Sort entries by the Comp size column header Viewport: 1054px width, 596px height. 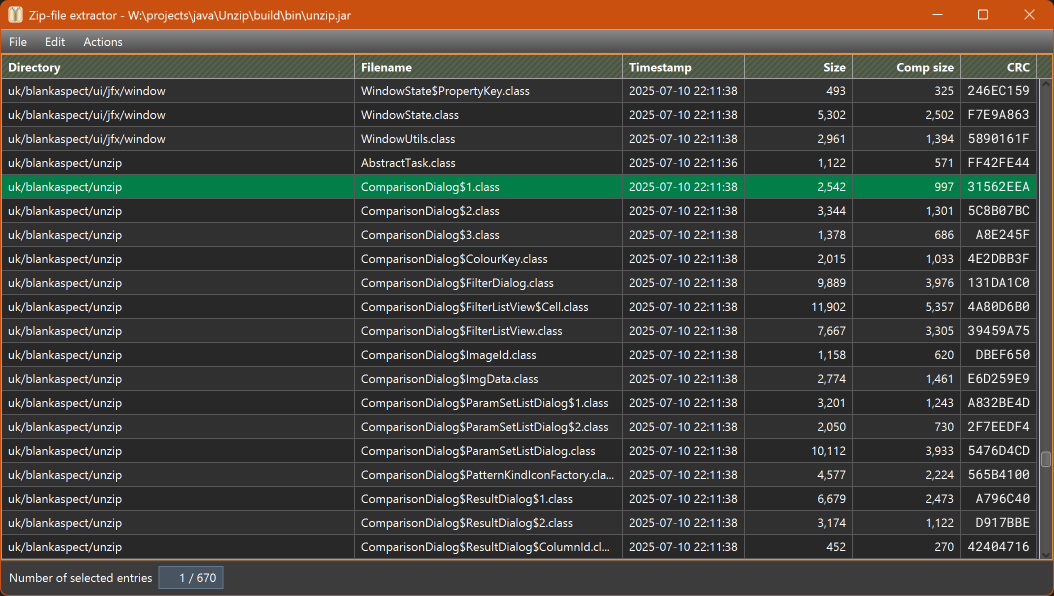(907, 67)
